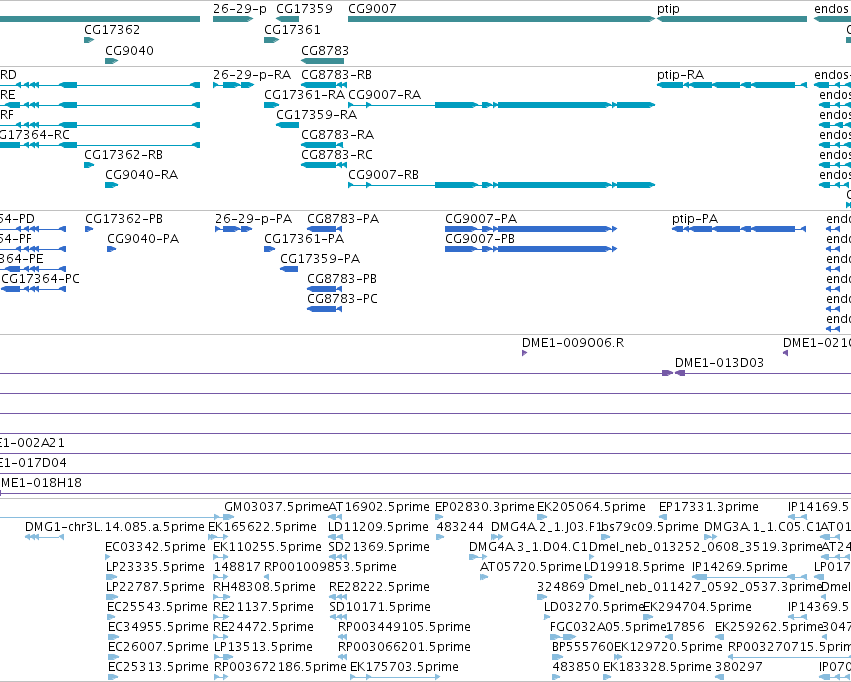Select the CG9040-PA protein label

[x=143, y=239]
